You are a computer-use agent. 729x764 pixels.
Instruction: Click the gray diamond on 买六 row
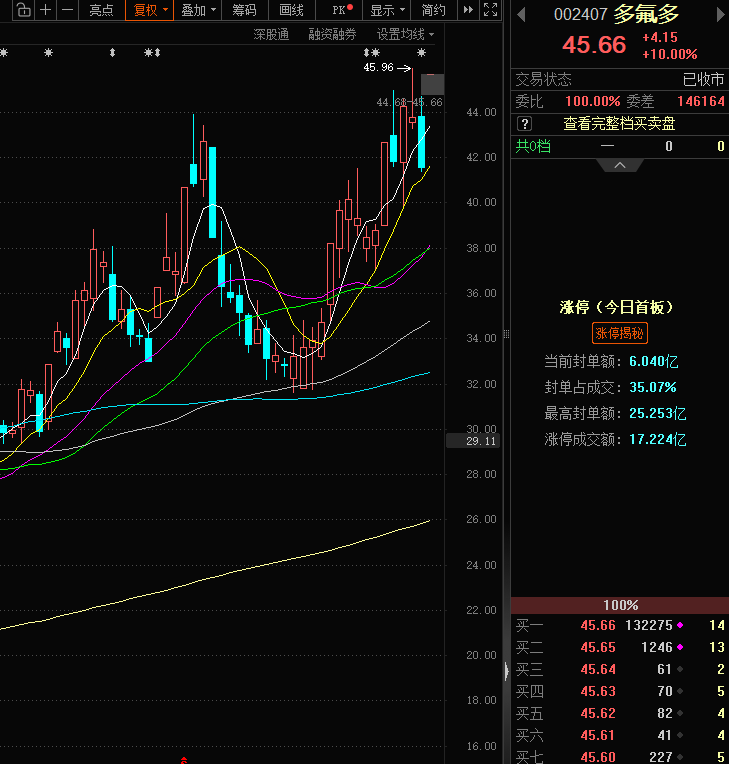point(680,735)
